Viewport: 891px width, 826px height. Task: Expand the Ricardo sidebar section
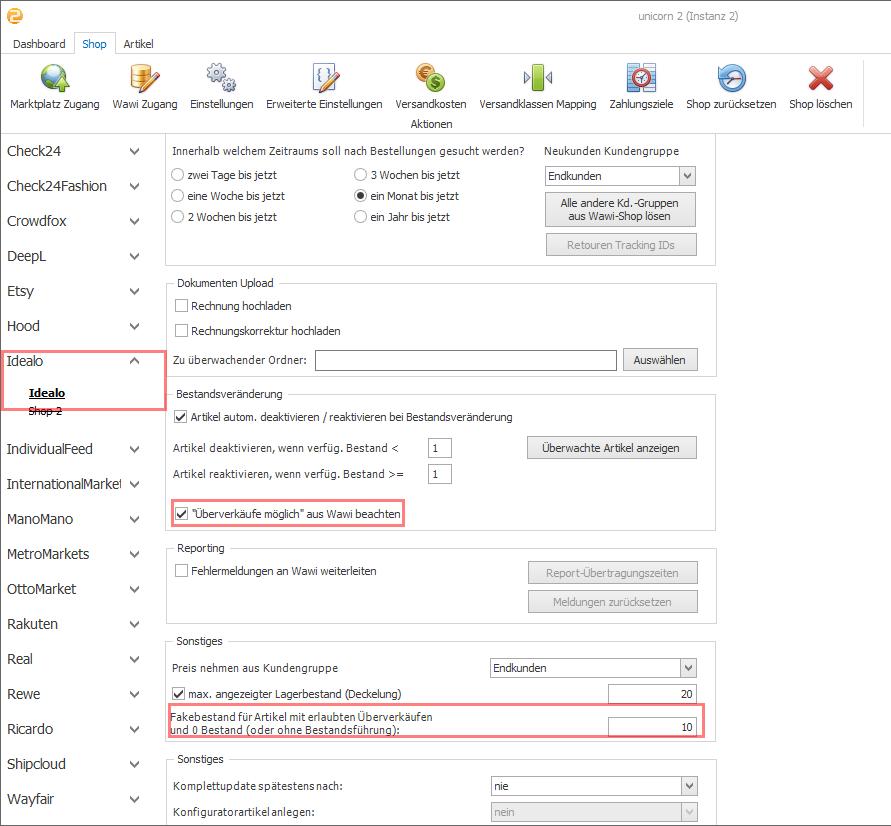click(134, 729)
